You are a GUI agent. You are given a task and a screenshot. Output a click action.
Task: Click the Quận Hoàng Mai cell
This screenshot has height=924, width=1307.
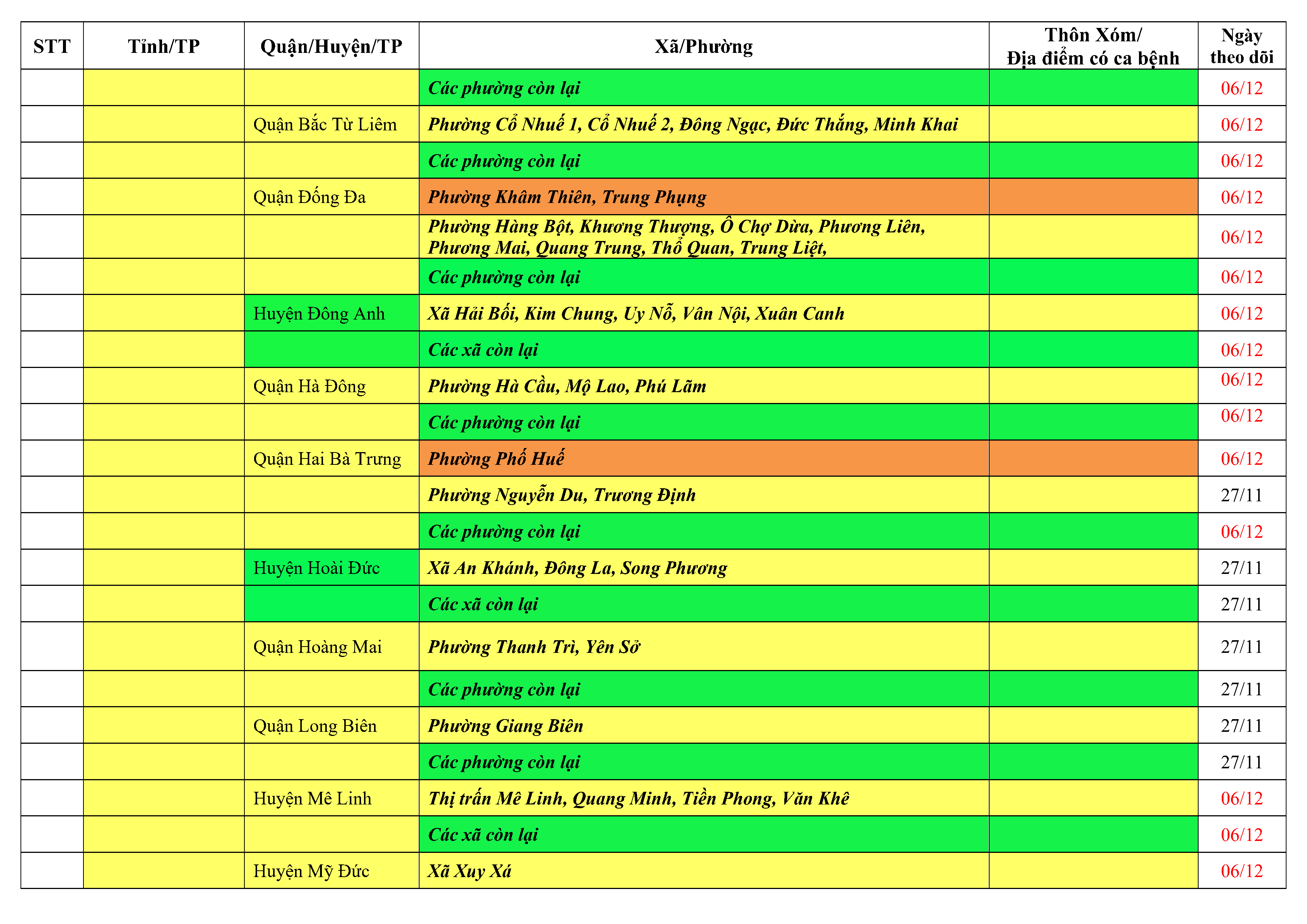coord(318,647)
